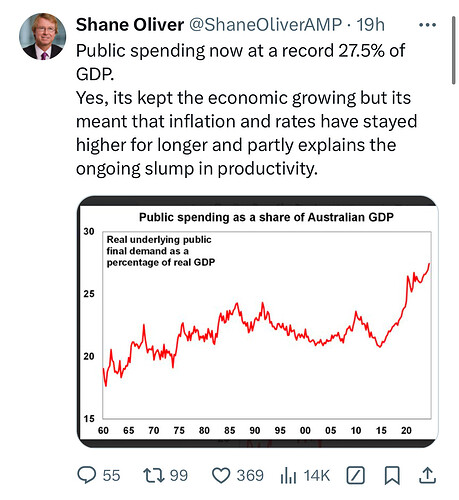459x500 pixels.
Task: Click the reply speech bubble icon
Action: click(87, 475)
